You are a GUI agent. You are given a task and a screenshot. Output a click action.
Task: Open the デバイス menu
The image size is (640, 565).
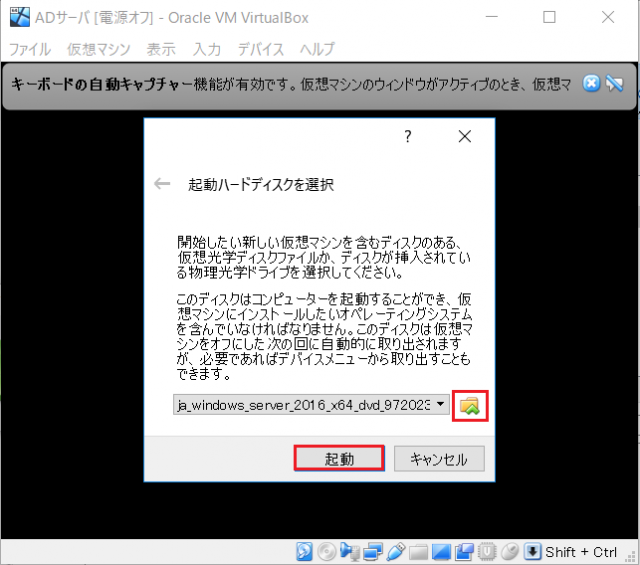pos(261,49)
